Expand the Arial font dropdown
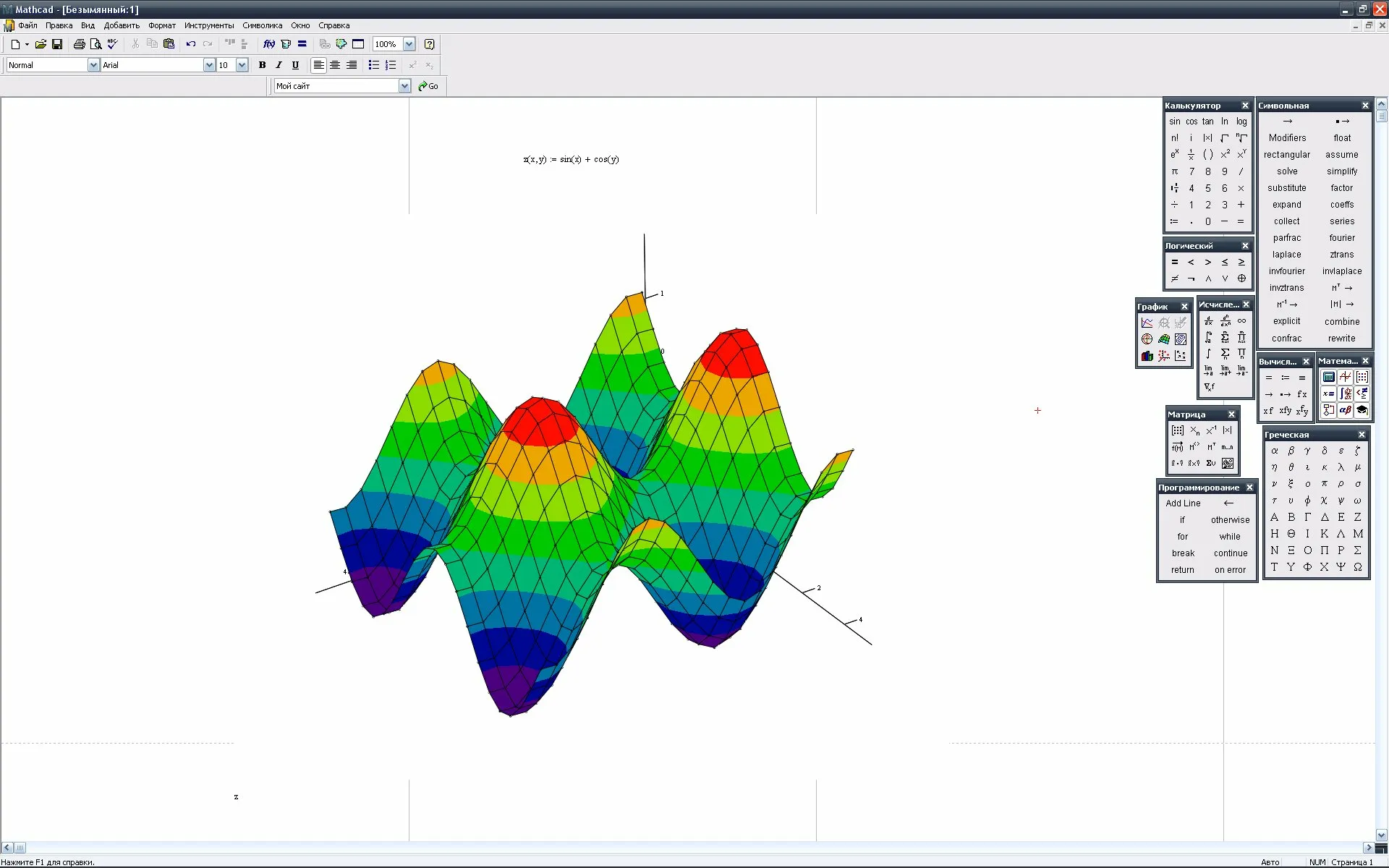The height and width of the screenshot is (868, 1389). pos(209,65)
